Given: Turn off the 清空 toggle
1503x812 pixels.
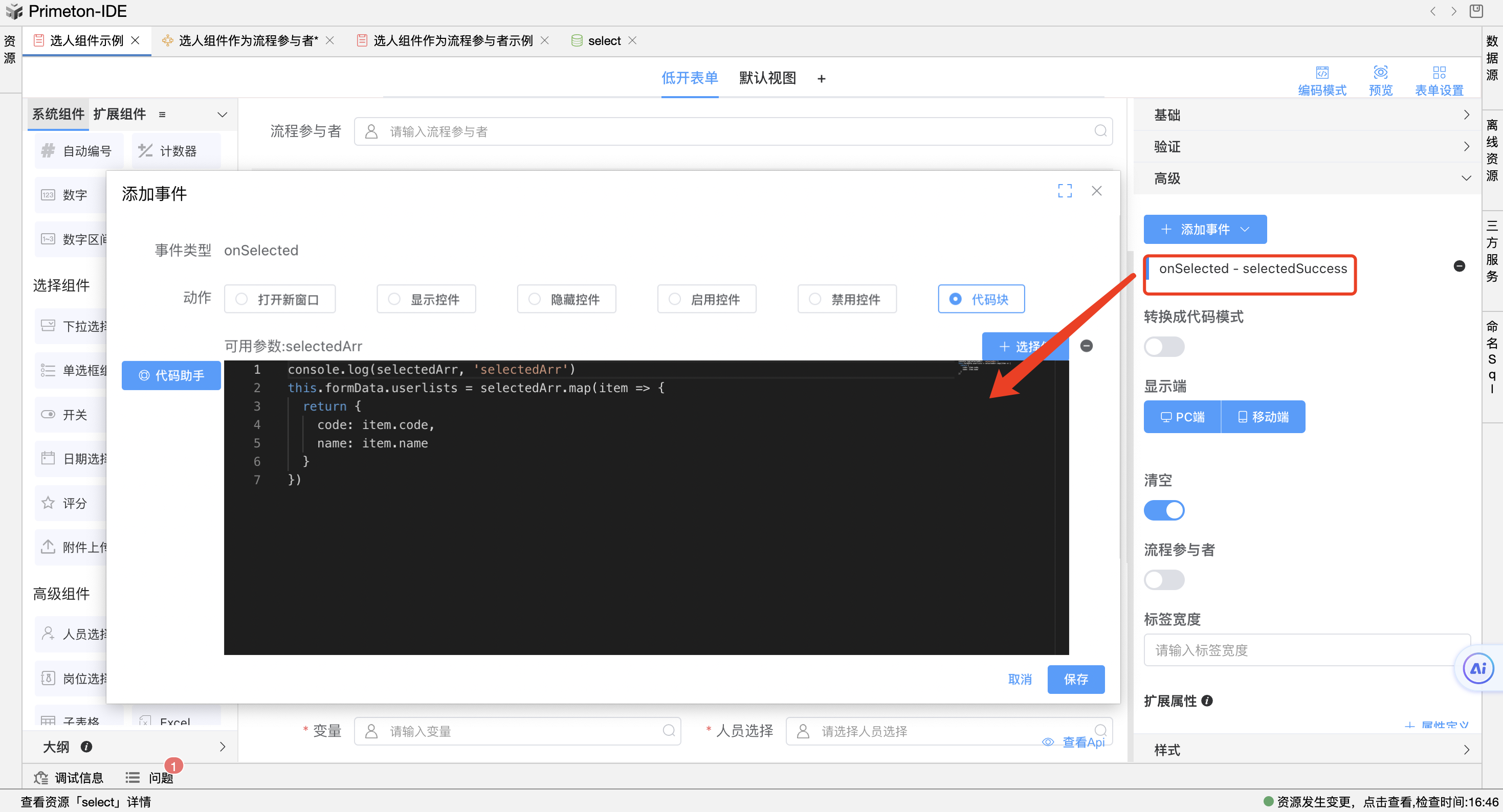Looking at the screenshot, I should tap(1163, 510).
